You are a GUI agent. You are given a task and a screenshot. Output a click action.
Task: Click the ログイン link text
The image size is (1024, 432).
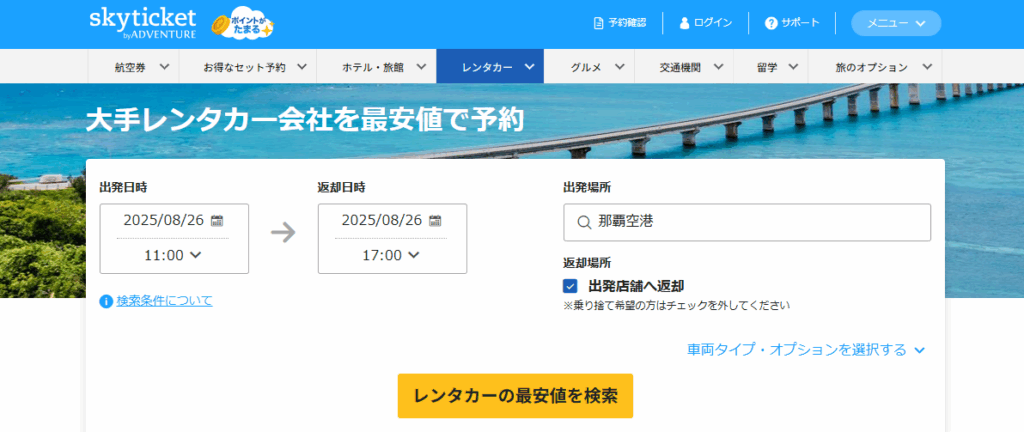[x=713, y=23]
